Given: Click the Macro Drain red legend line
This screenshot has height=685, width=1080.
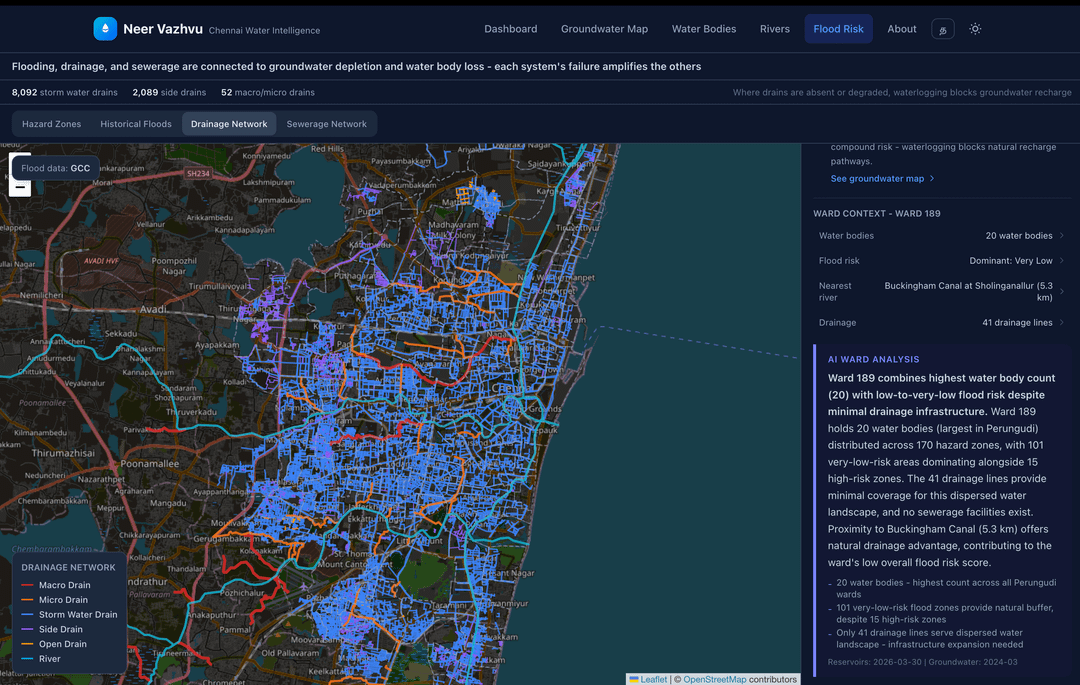Looking at the screenshot, I should 28,585.
